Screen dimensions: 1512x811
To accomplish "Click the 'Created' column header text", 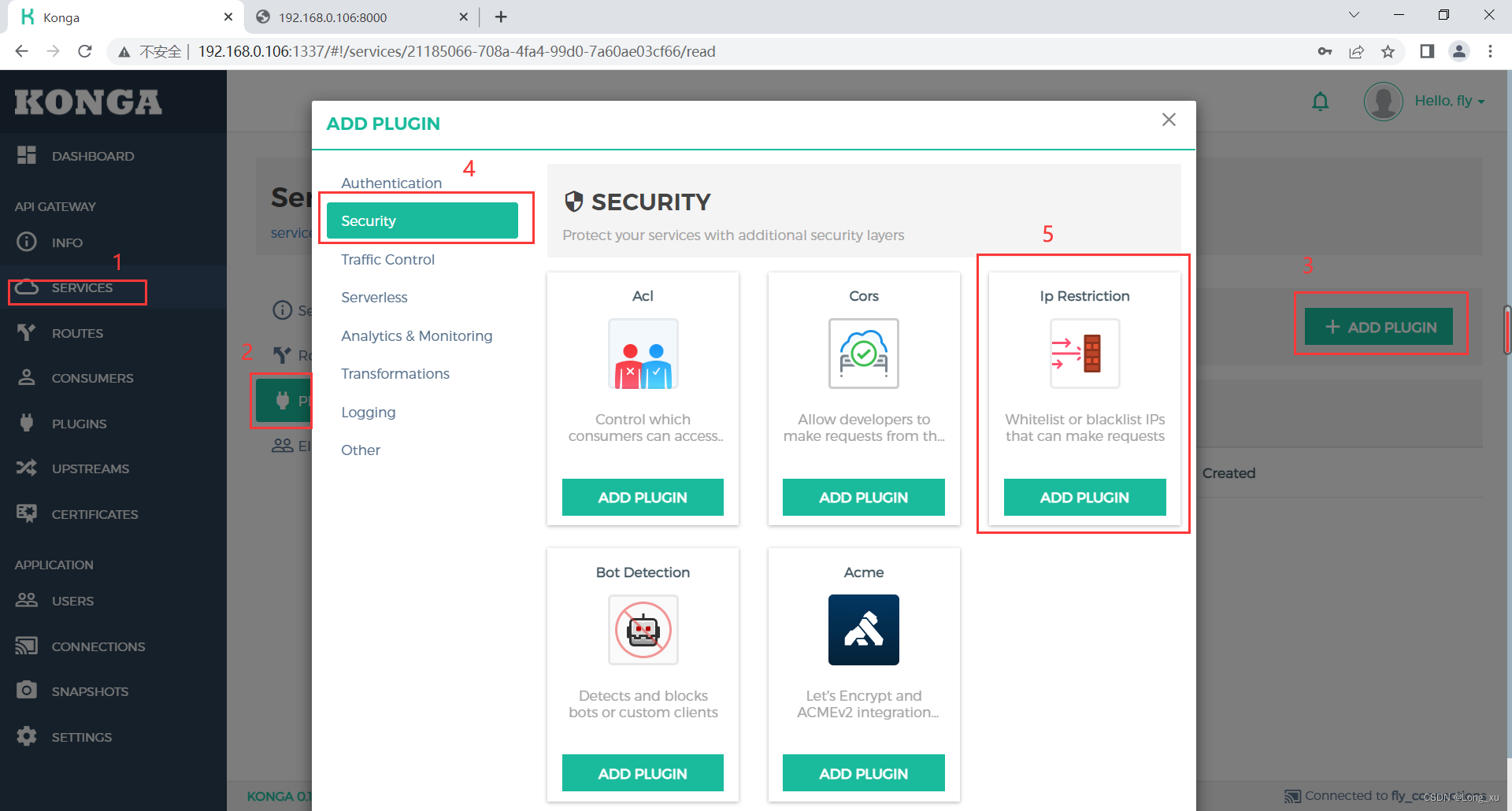I will point(1228,472).
